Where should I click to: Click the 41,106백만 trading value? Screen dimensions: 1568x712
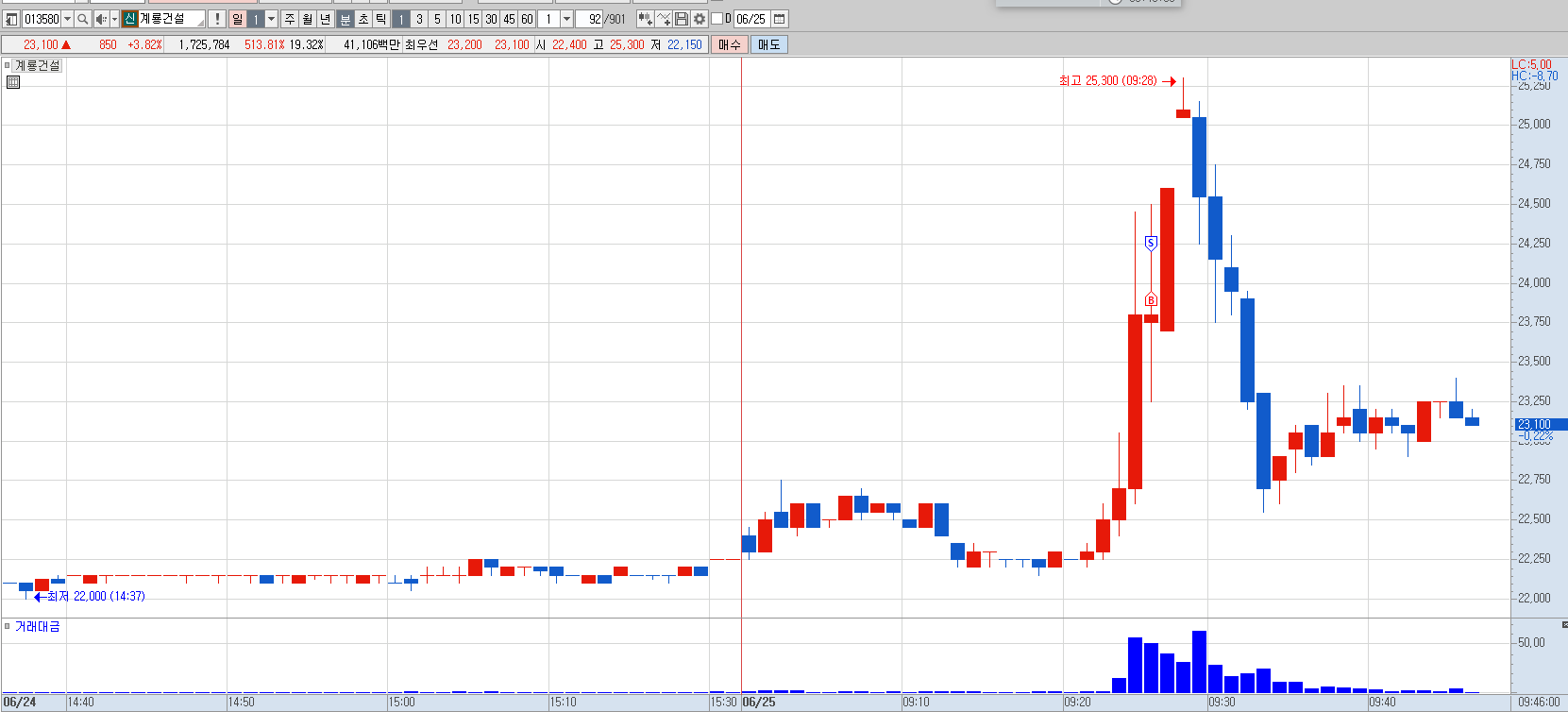click(371, 44)
